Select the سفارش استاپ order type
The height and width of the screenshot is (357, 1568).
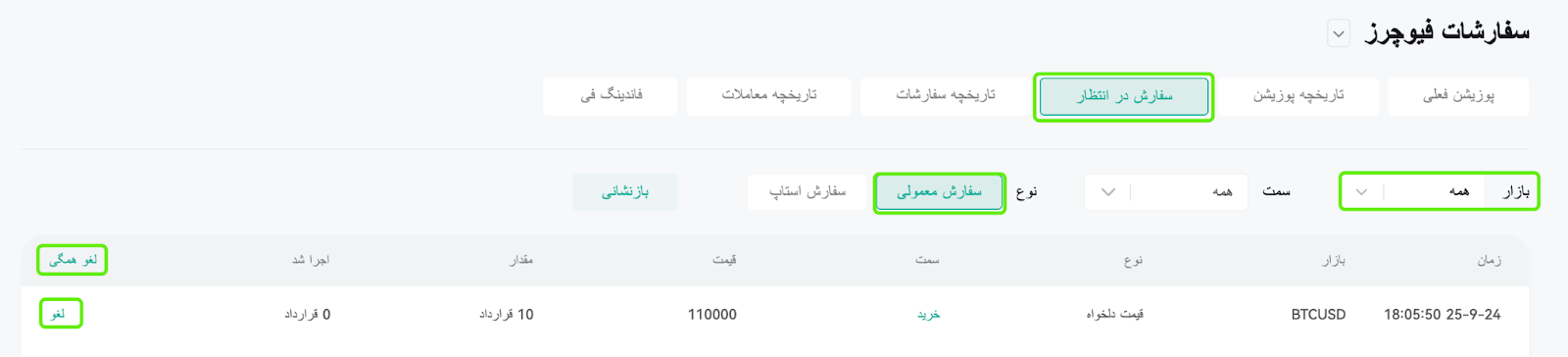coord(808,192)
